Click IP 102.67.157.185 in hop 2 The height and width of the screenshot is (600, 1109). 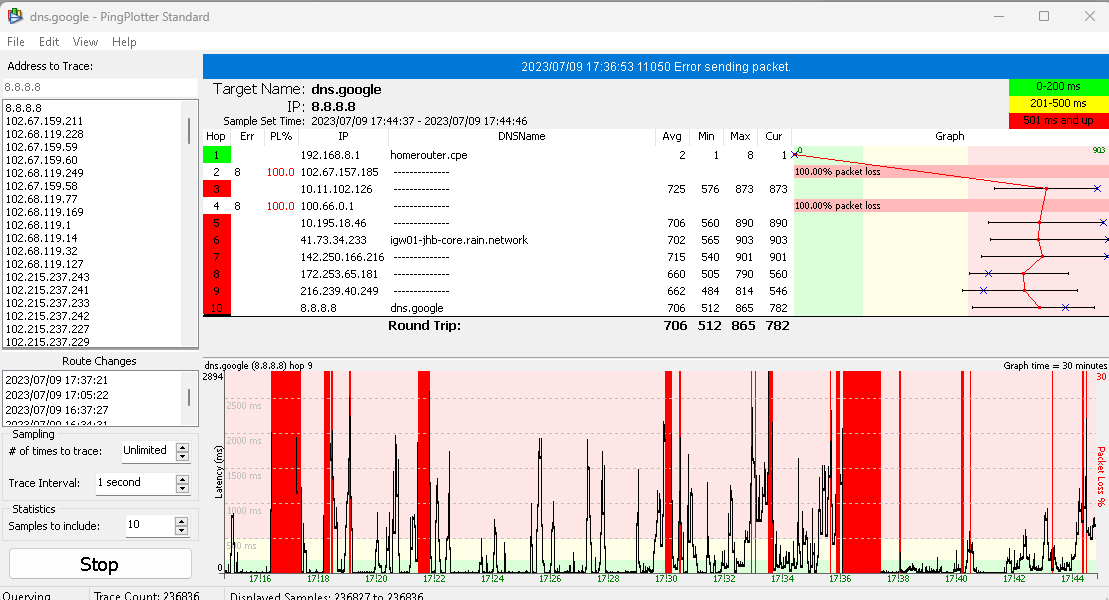(339, 172)
